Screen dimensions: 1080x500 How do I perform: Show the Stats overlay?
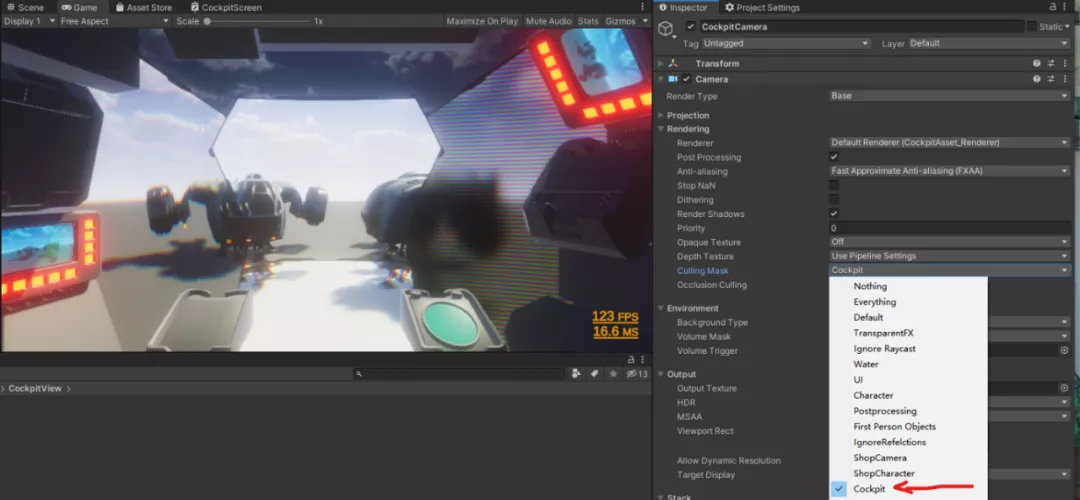coord(588,21)
